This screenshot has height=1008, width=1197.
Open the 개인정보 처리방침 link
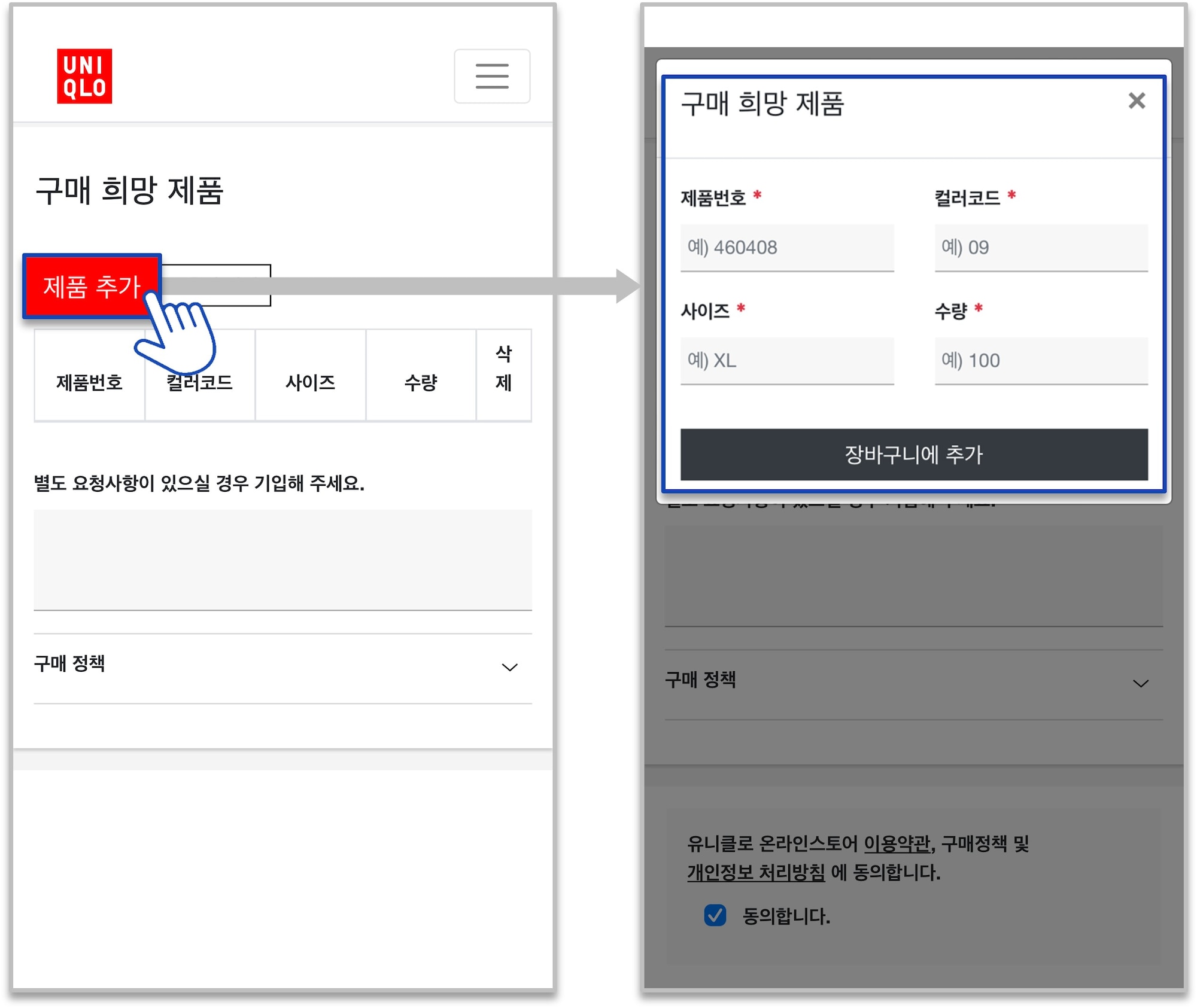pos(756,872)
